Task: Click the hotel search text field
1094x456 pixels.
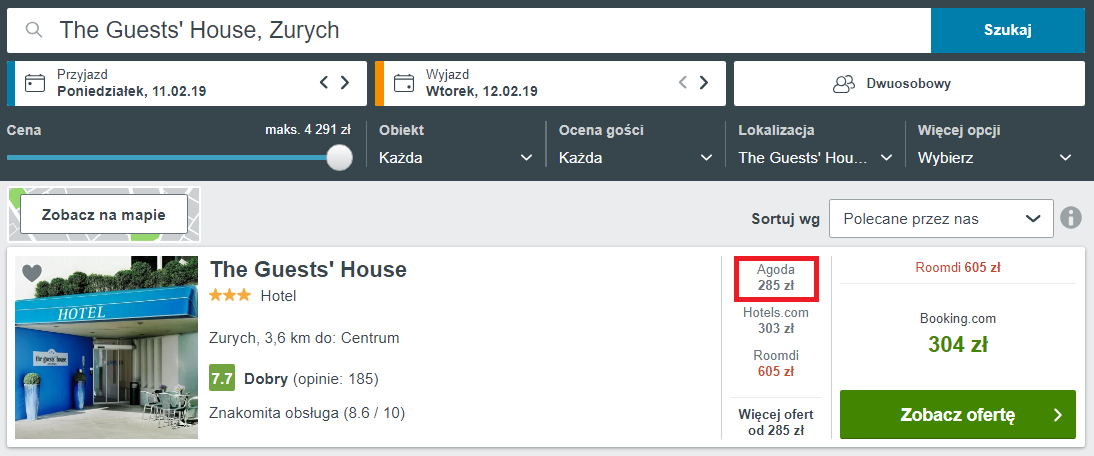Action: (480, 30)
